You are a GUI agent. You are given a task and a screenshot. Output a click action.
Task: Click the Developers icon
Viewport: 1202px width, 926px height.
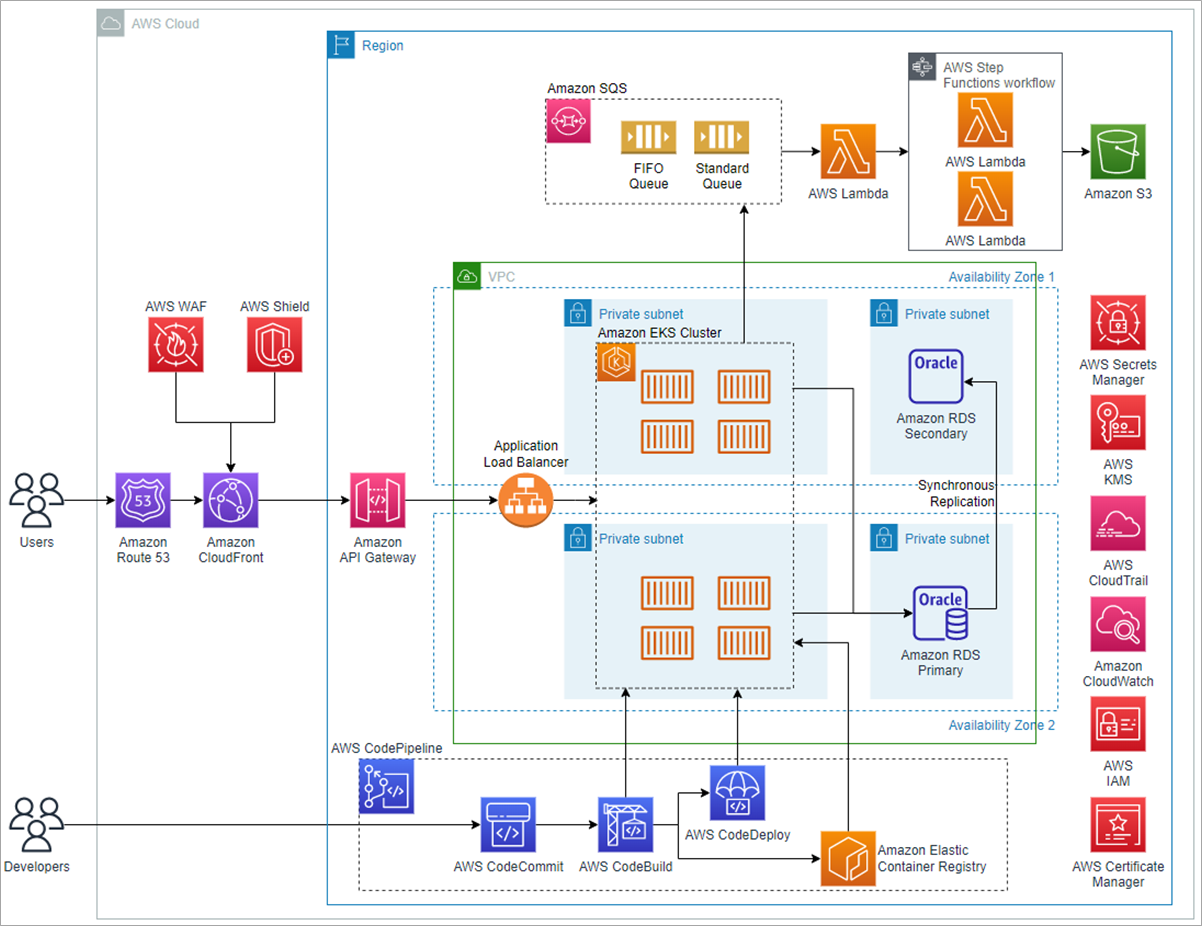[37, 825]
